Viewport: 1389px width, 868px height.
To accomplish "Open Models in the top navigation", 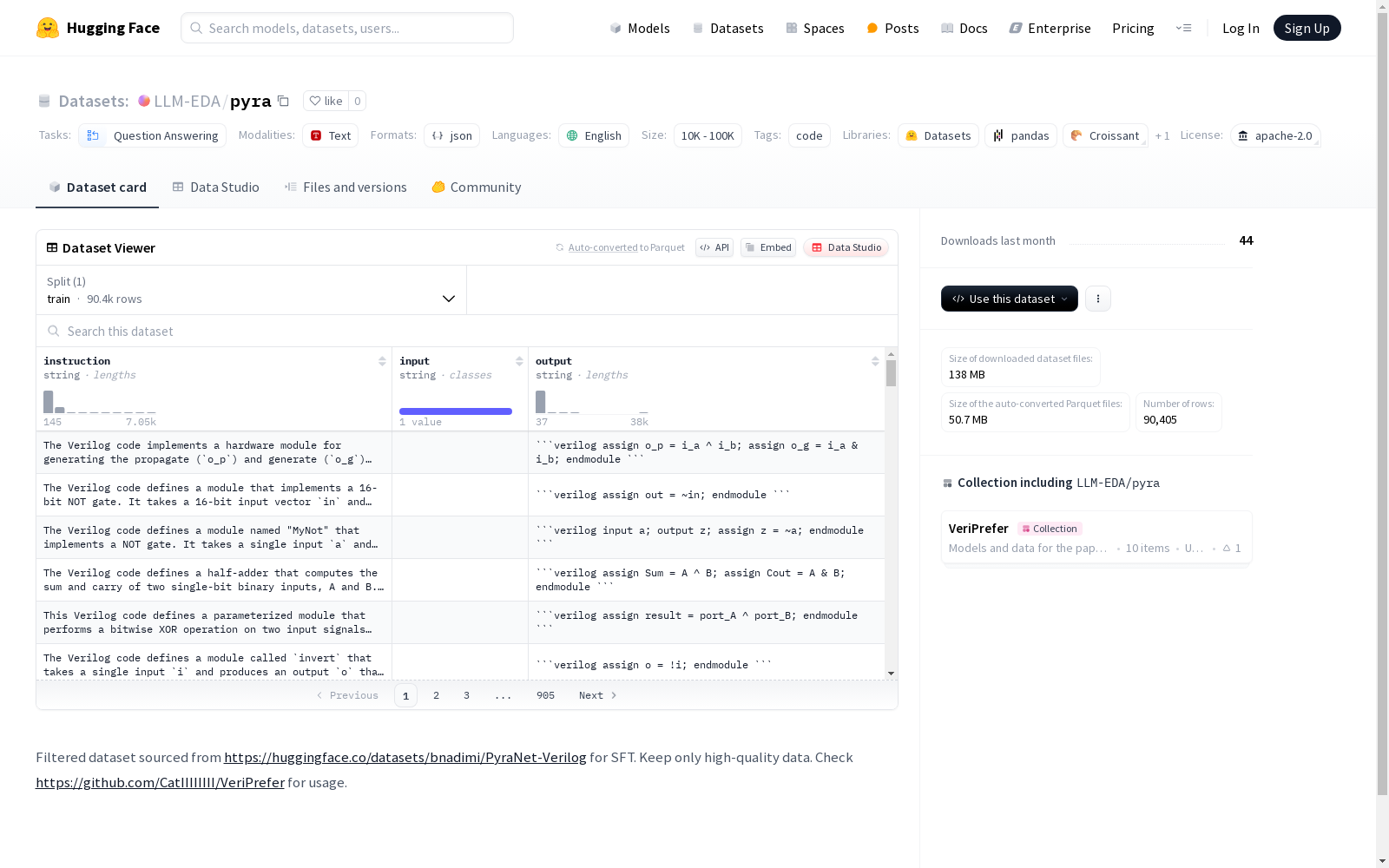I will point(640,28).
